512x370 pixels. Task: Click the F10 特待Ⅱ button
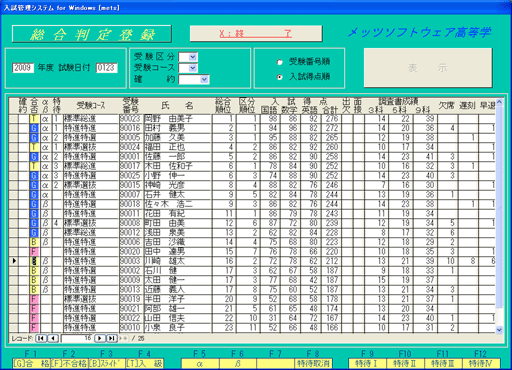[x=405, y=364]
